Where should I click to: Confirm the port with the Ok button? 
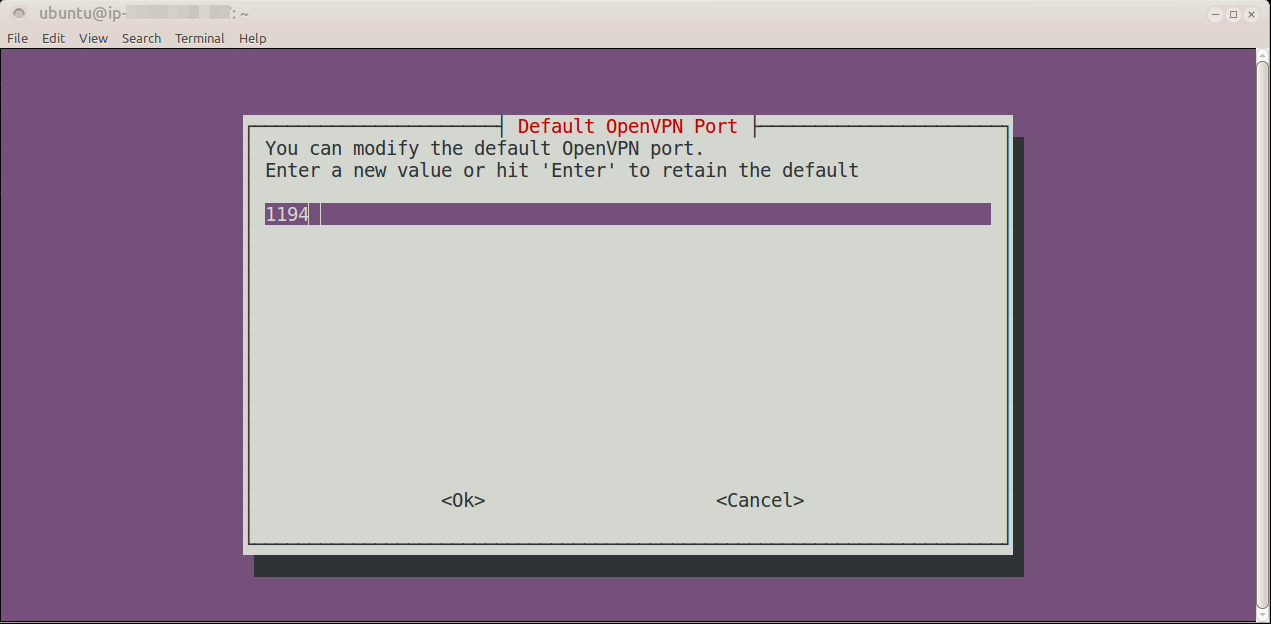(x=463, y=500)
